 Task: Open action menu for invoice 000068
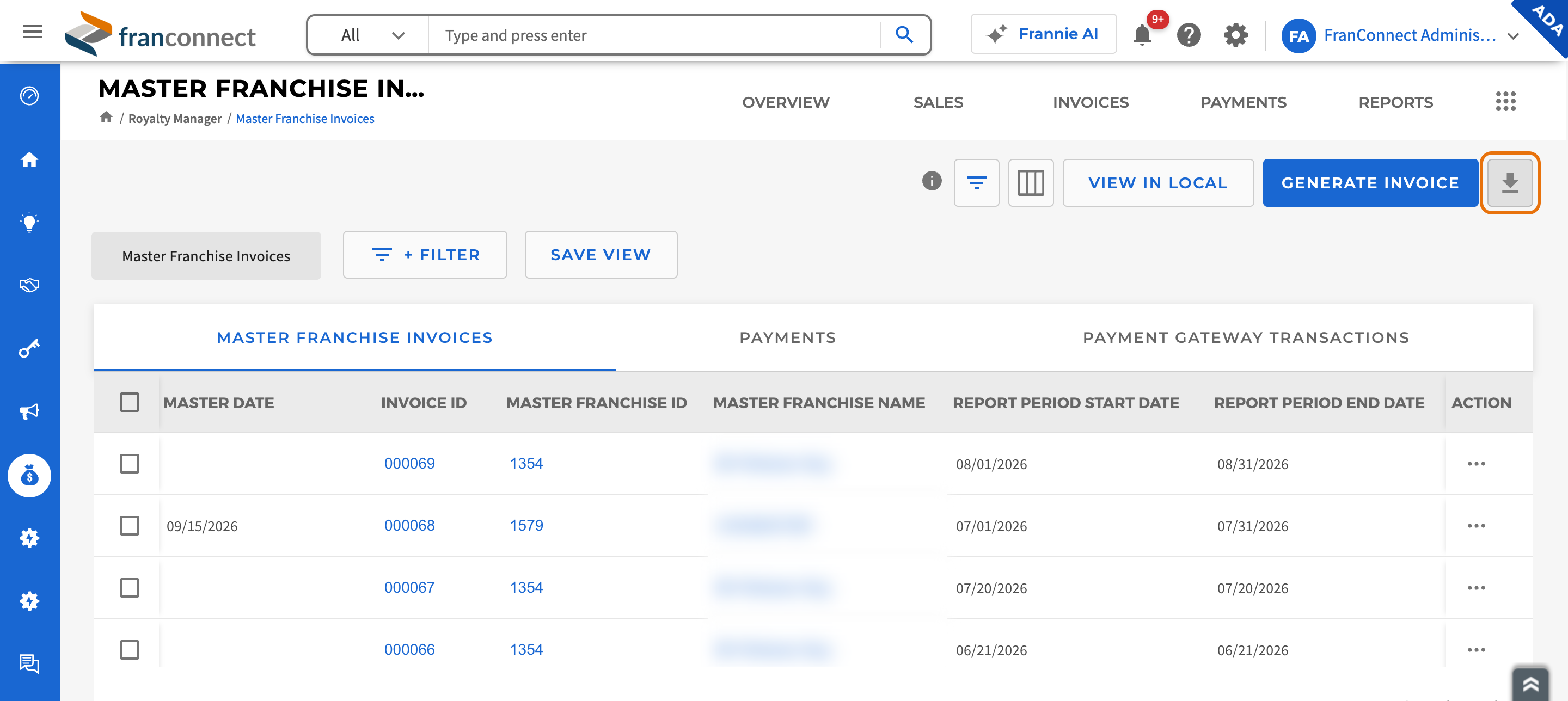click(x=1475, y=526)
